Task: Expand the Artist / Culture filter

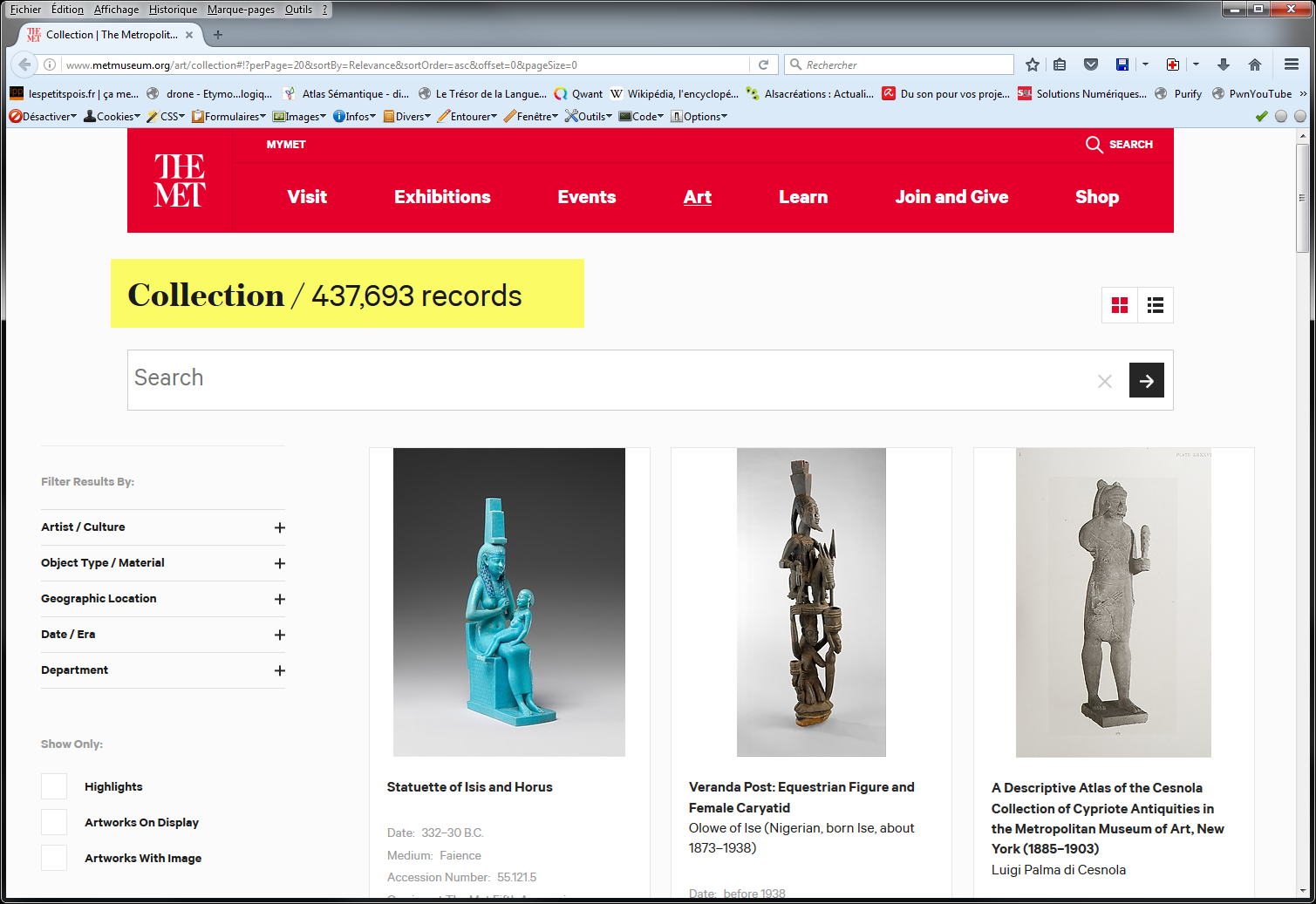Action: pos(279,527)
